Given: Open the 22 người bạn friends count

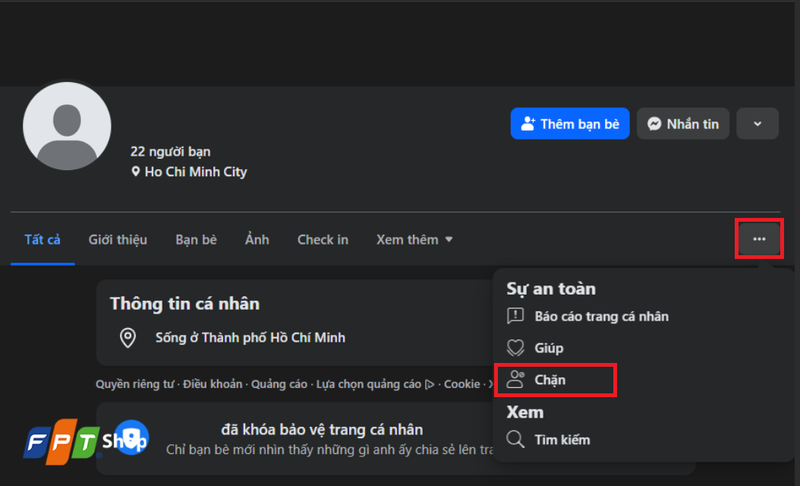Looking at the screenshot, I should click(170, 151).
